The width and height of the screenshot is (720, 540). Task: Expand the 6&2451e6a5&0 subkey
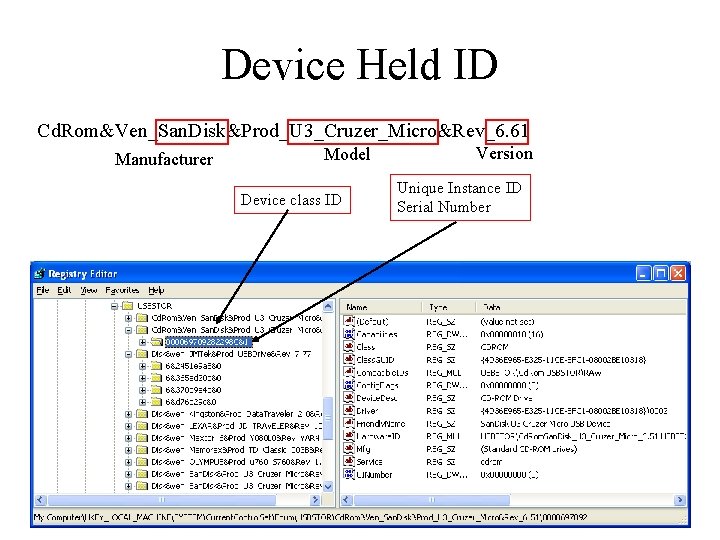click(x=143, y=366)
